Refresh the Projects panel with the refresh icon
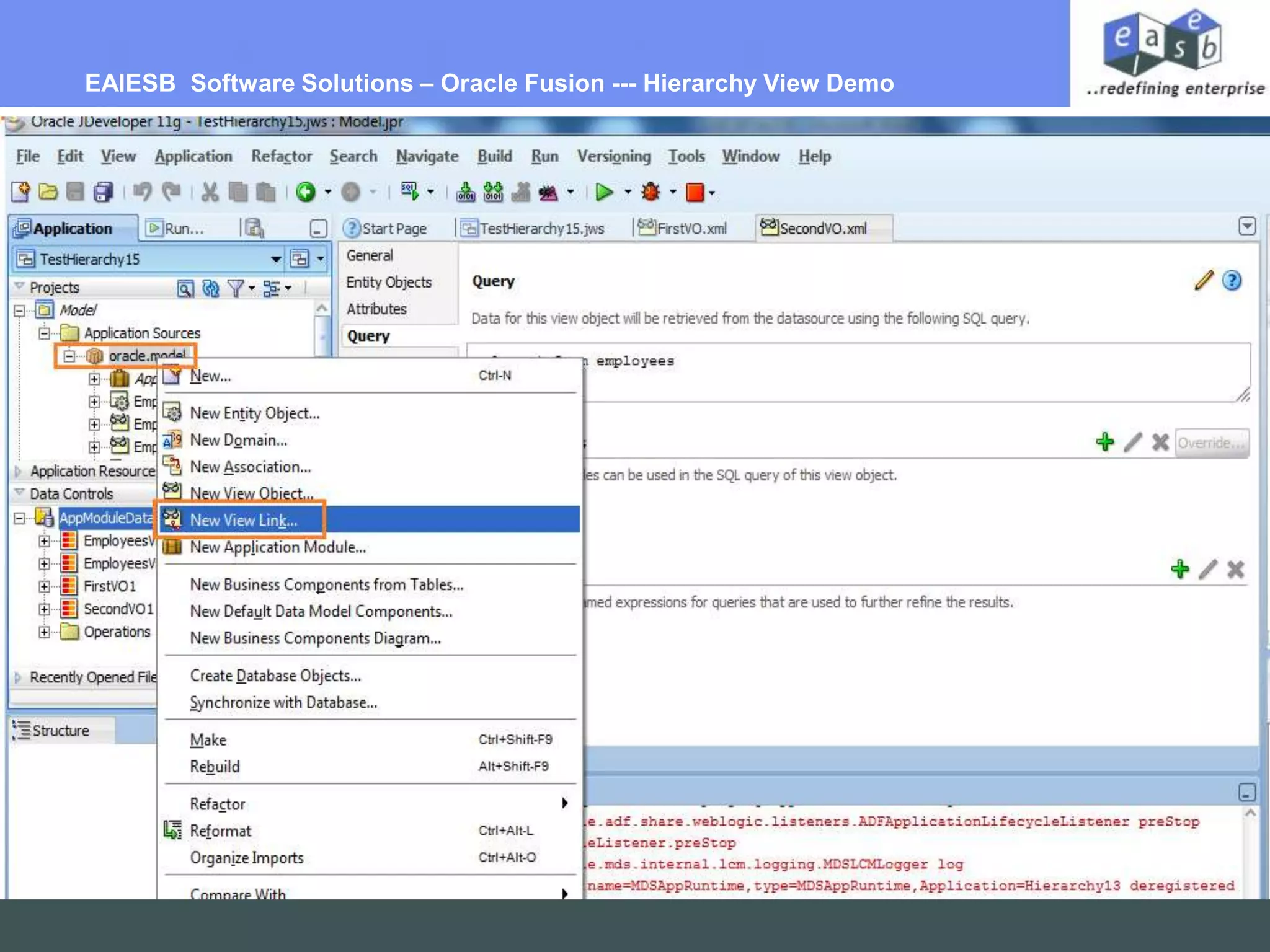This screenshot has width=1270, height=952. [x=211, y=288]
